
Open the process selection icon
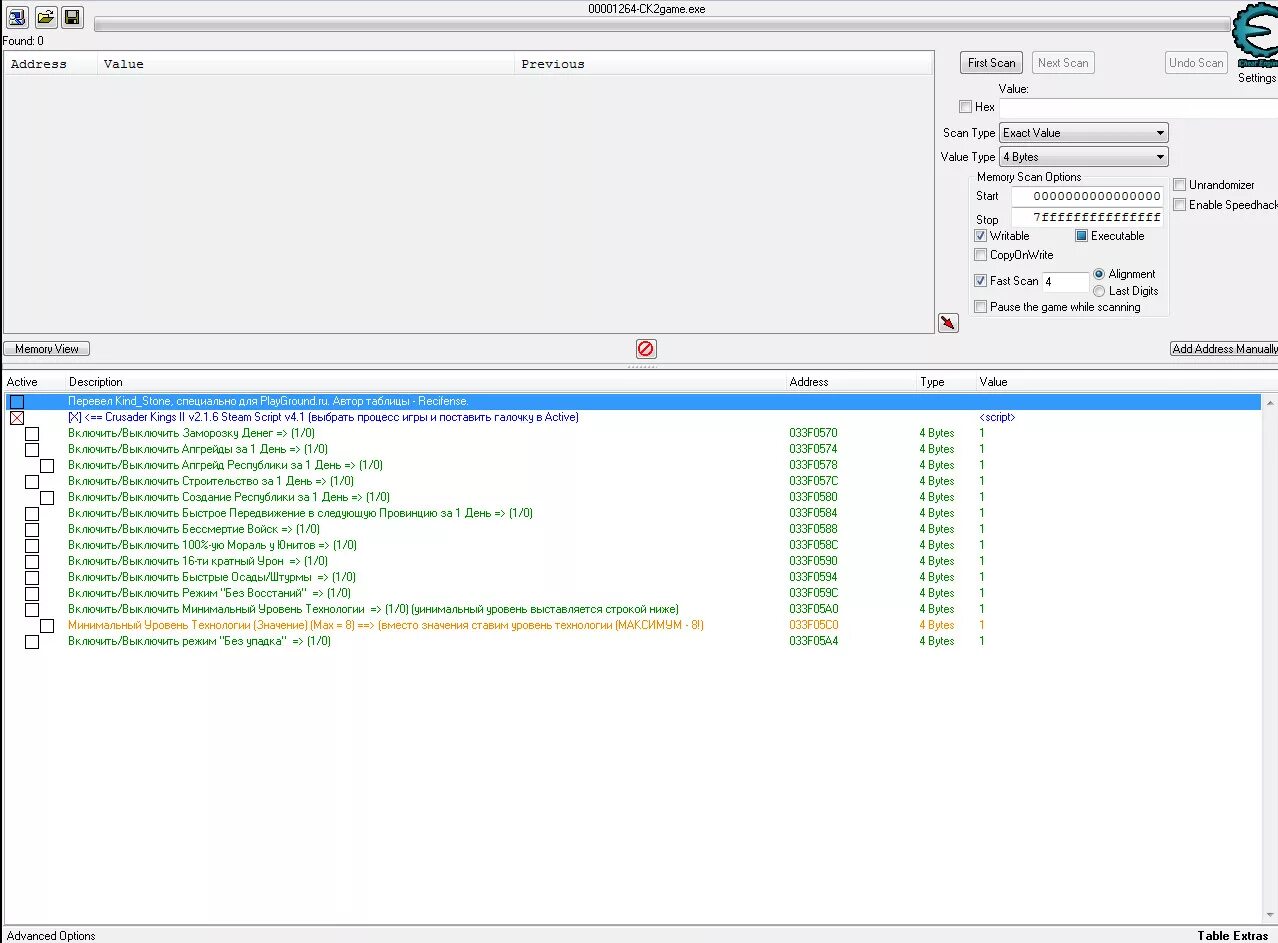click(17, 17)
